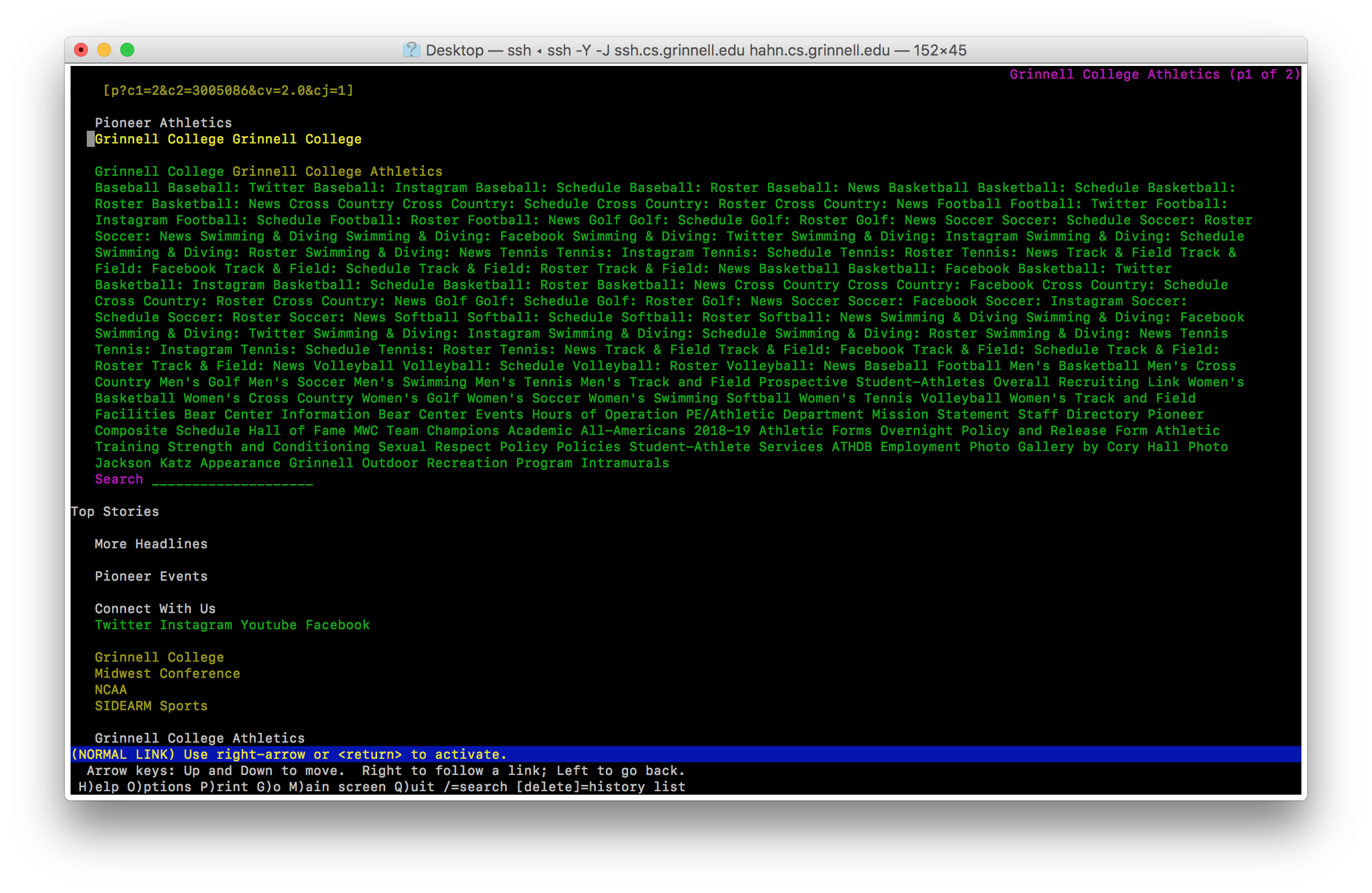Follow the Employment link
1372x893 pixels.
pos(920,447)
